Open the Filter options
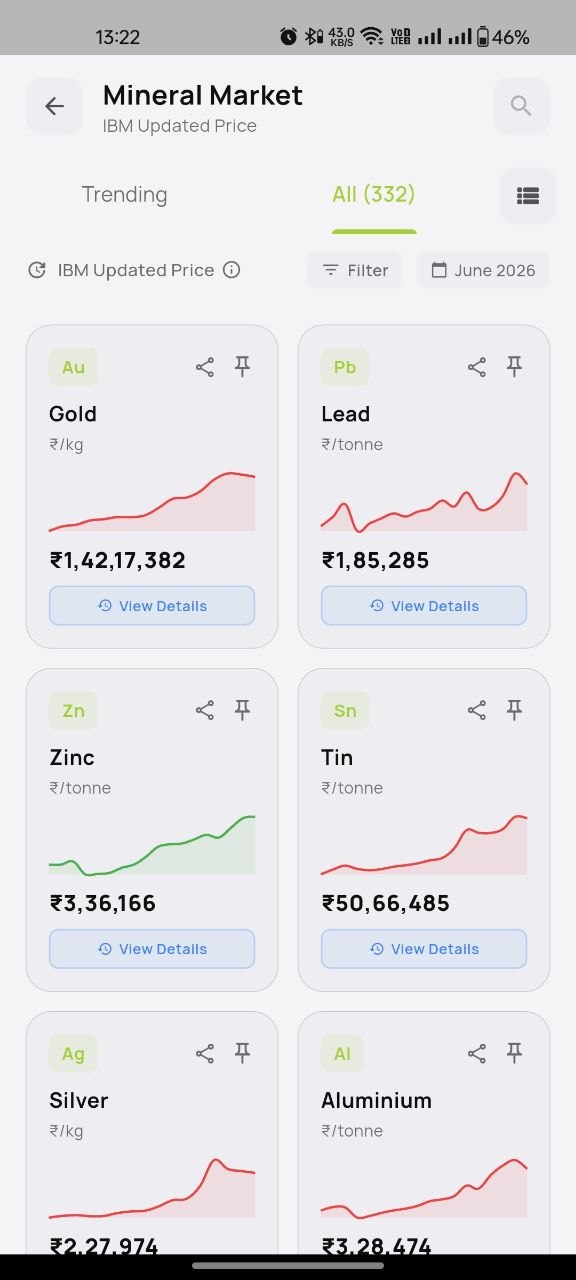 (355, 270)
